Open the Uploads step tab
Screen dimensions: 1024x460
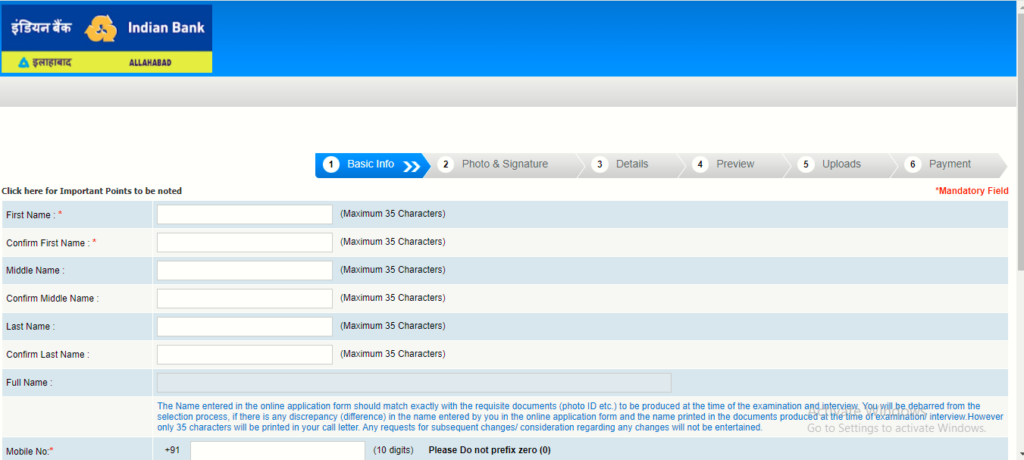pos(841,165)
